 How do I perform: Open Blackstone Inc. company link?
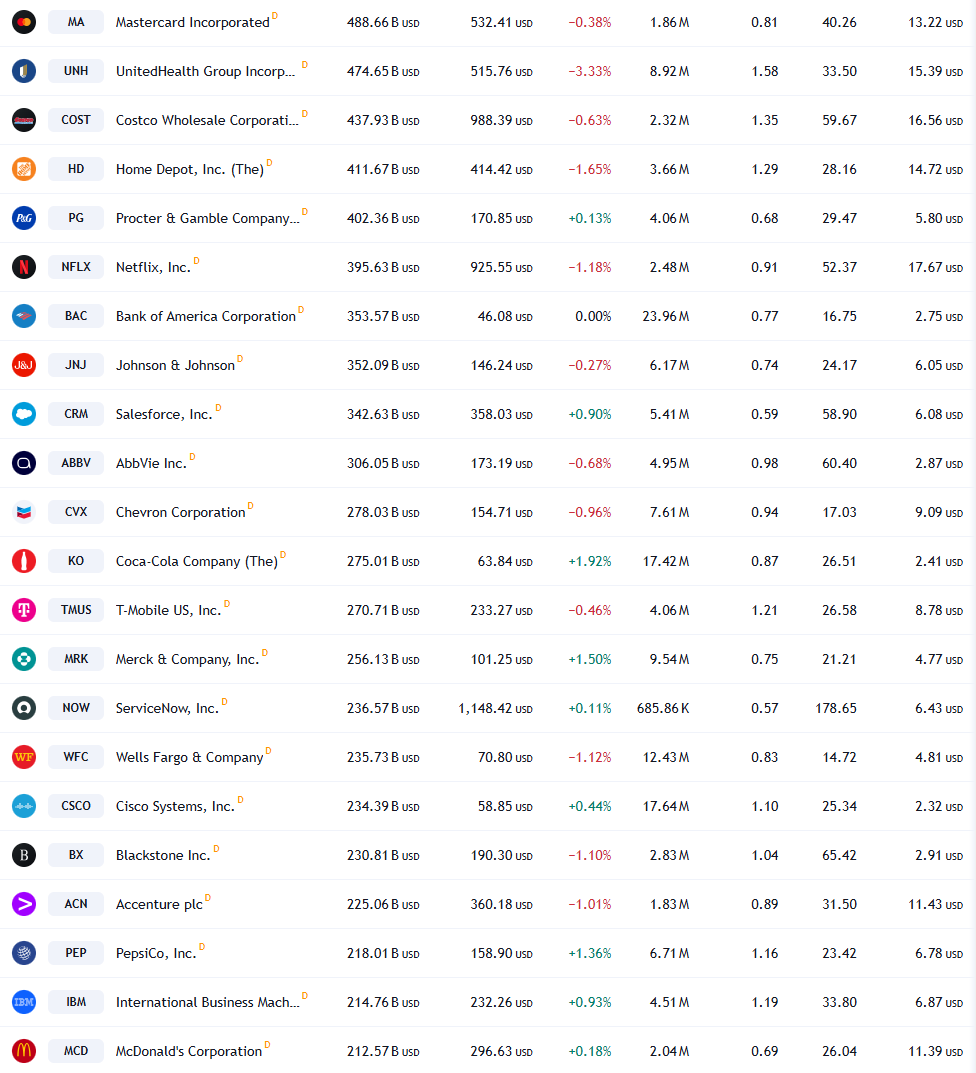click(163, 855)
